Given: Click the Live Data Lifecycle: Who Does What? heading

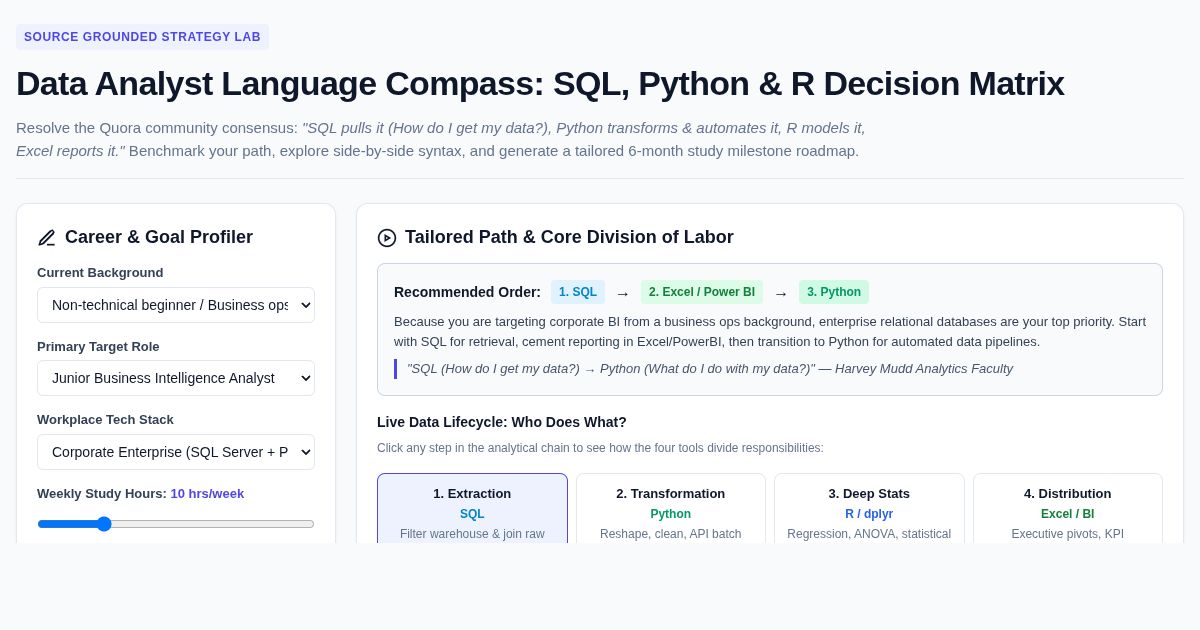Looking at the screenshot, I should 502,422.
